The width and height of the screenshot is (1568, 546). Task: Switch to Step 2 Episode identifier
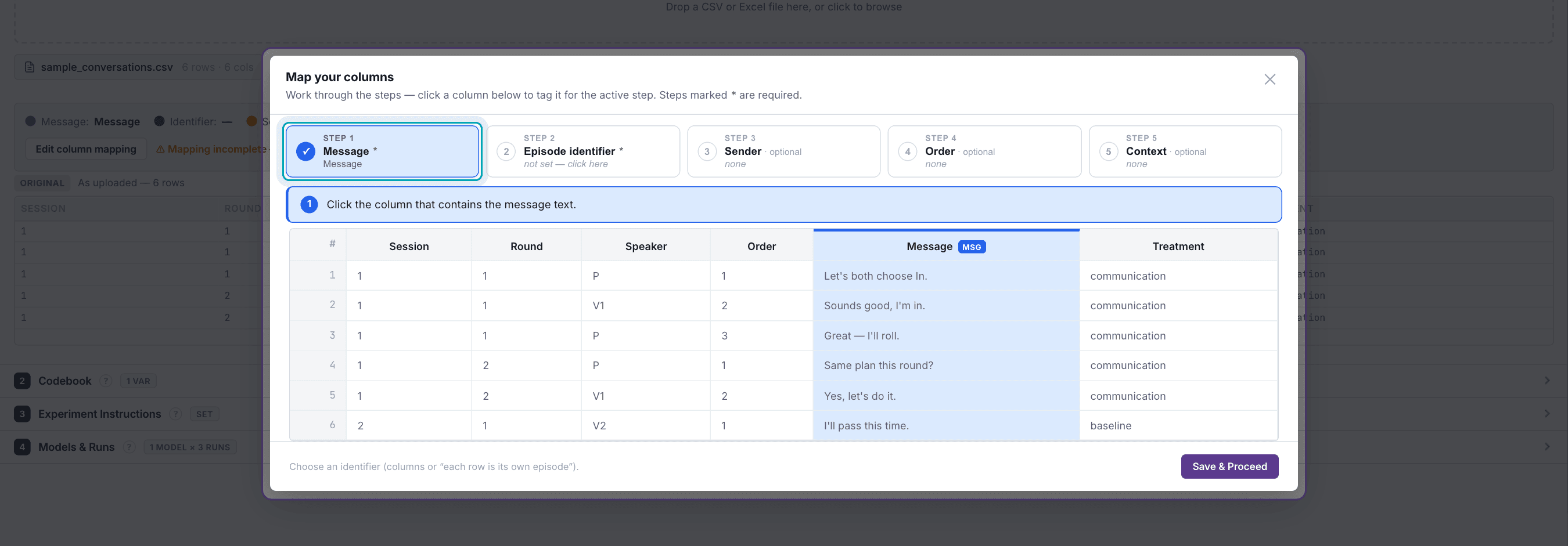[x=583, y=151]
